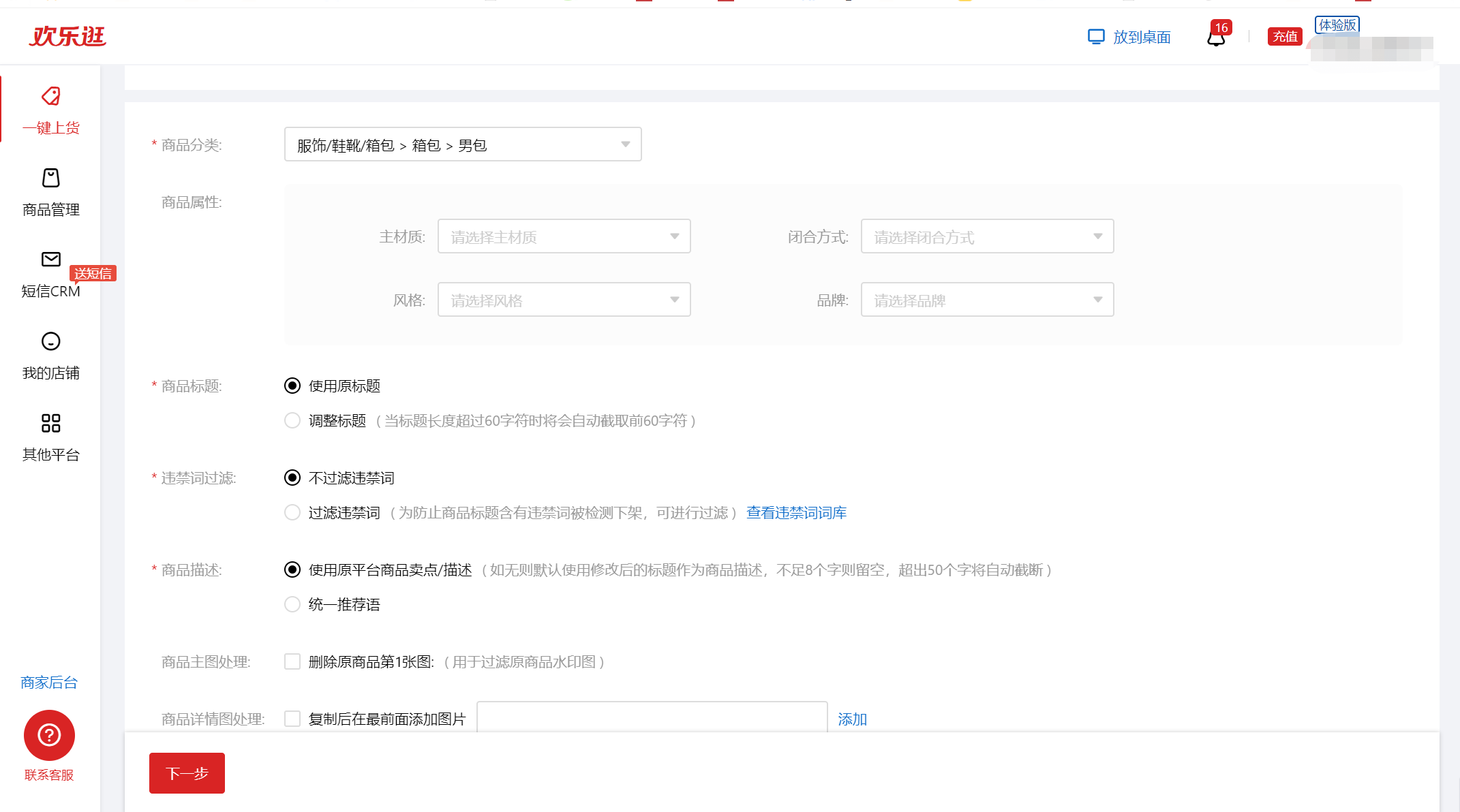Image resolution: width=1460 pixels, height=812 pixels.
Task: Click the 我的店铺 smiley icon
Action: [x=51, y=341]
